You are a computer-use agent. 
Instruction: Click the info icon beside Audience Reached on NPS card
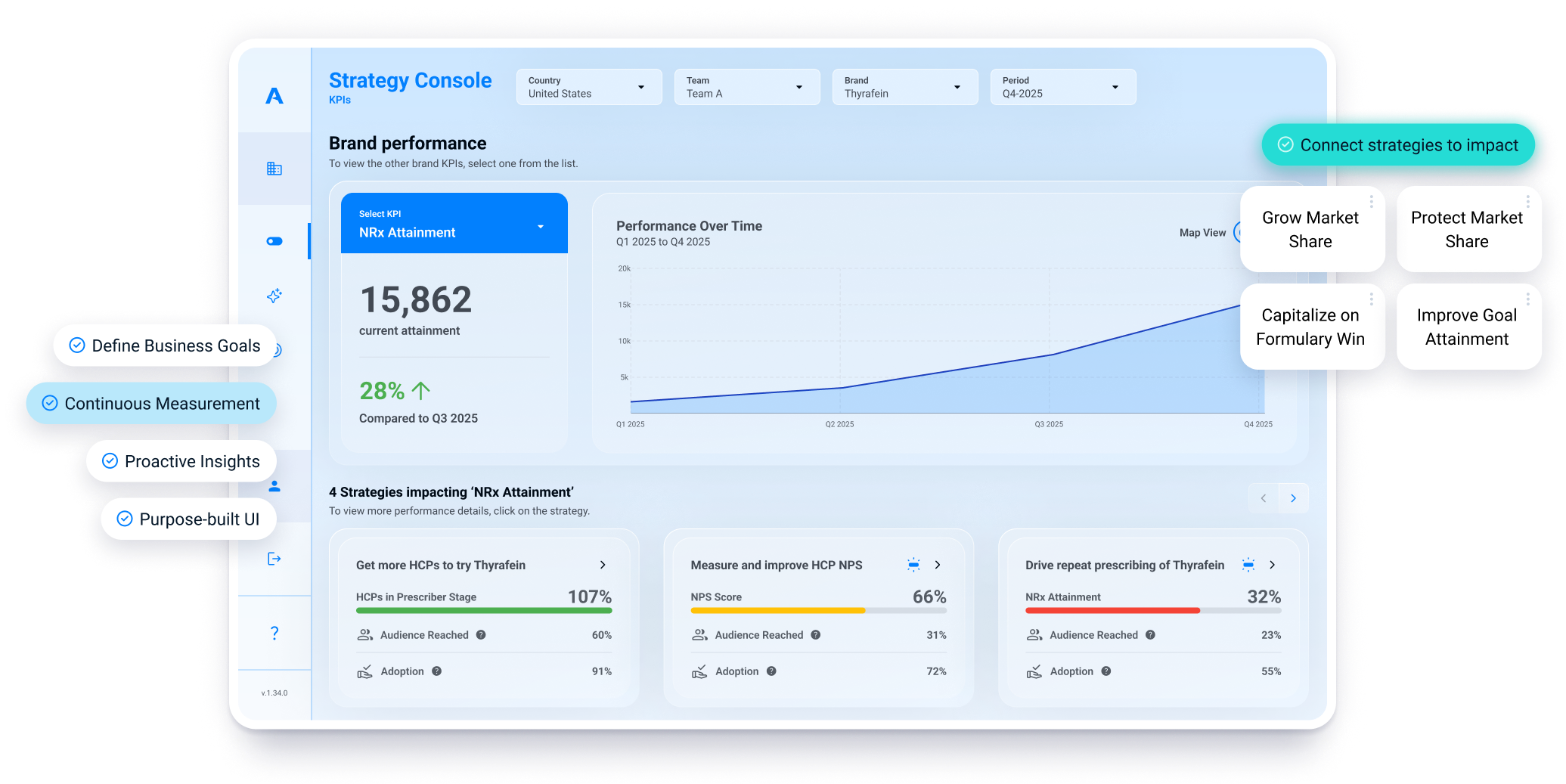click(817, 635)
